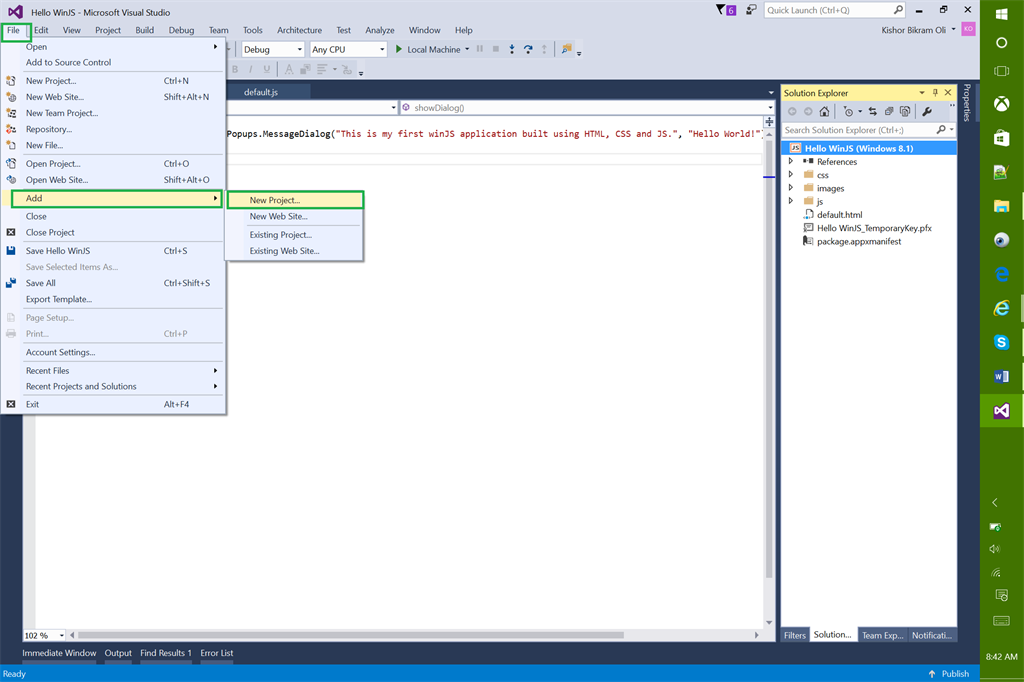Expand the References node

(x=791, y=161)
